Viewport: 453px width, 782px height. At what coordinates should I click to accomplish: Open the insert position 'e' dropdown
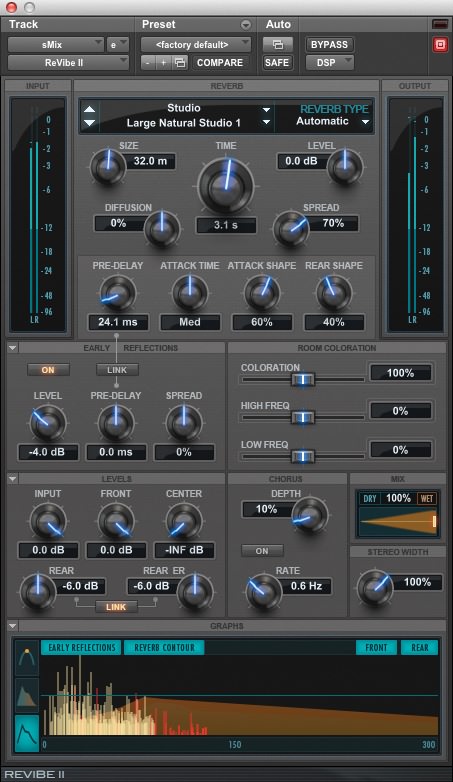pos(117,44)
